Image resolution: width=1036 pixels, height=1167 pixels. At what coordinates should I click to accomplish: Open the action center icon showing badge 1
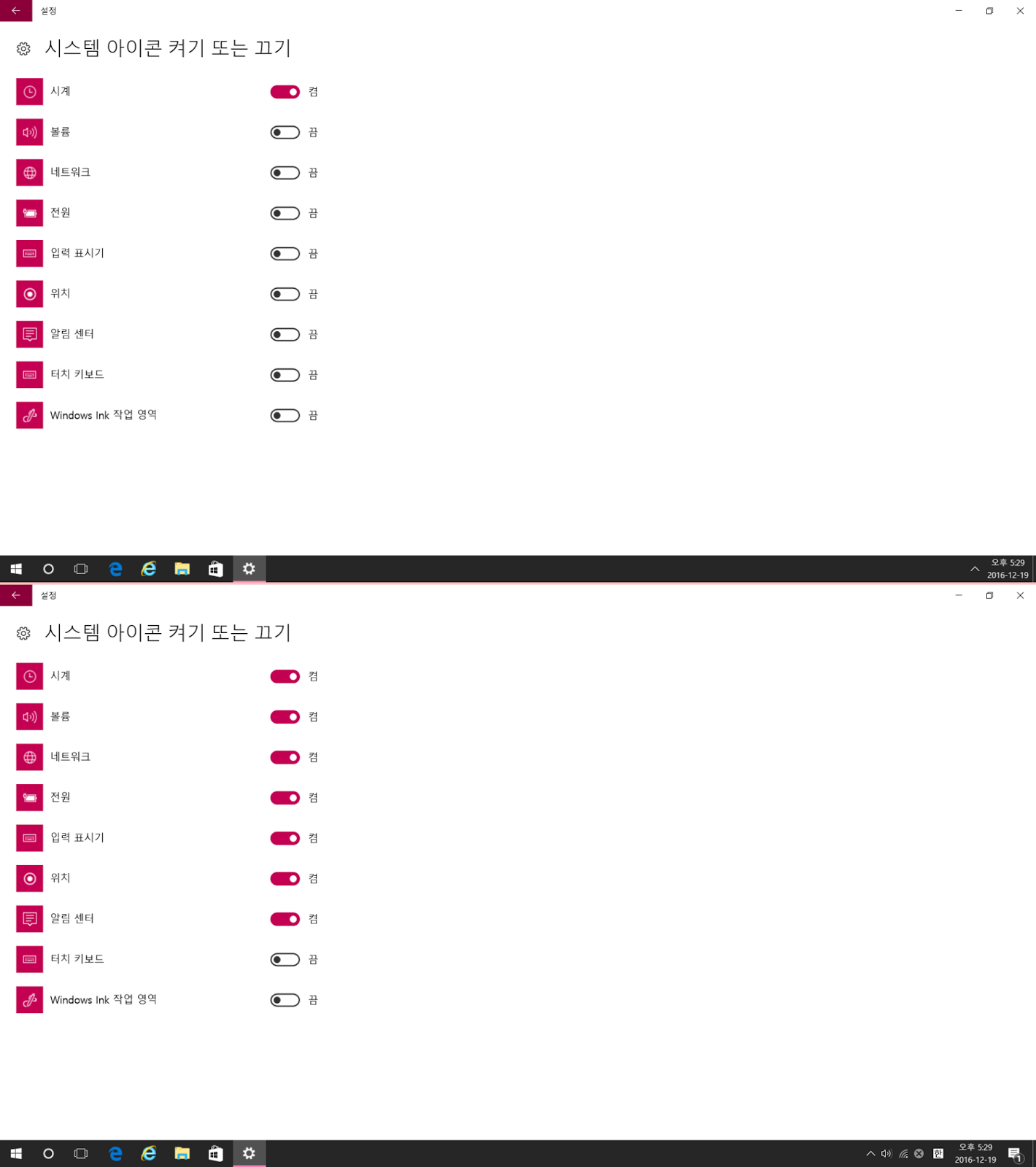click(1015, 1154)
